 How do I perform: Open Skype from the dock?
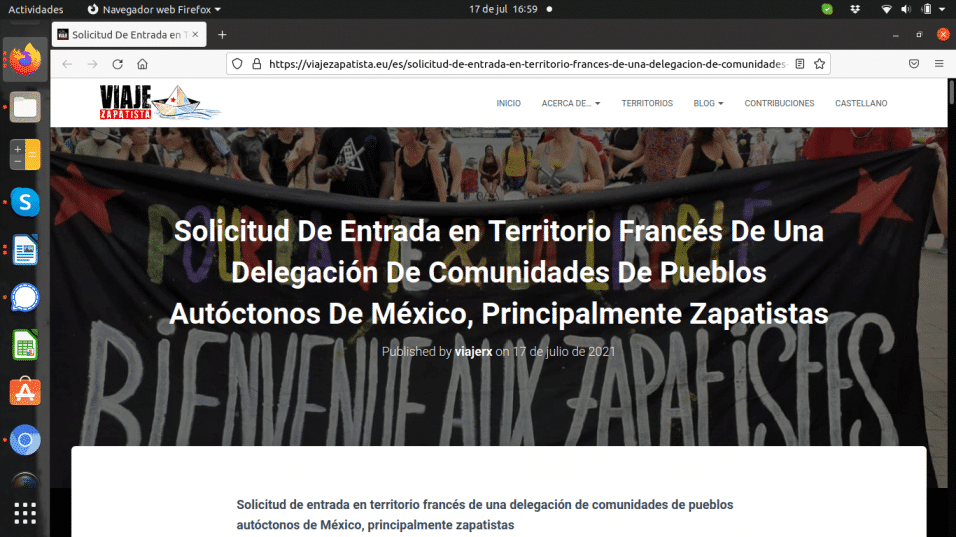(25, 202)
